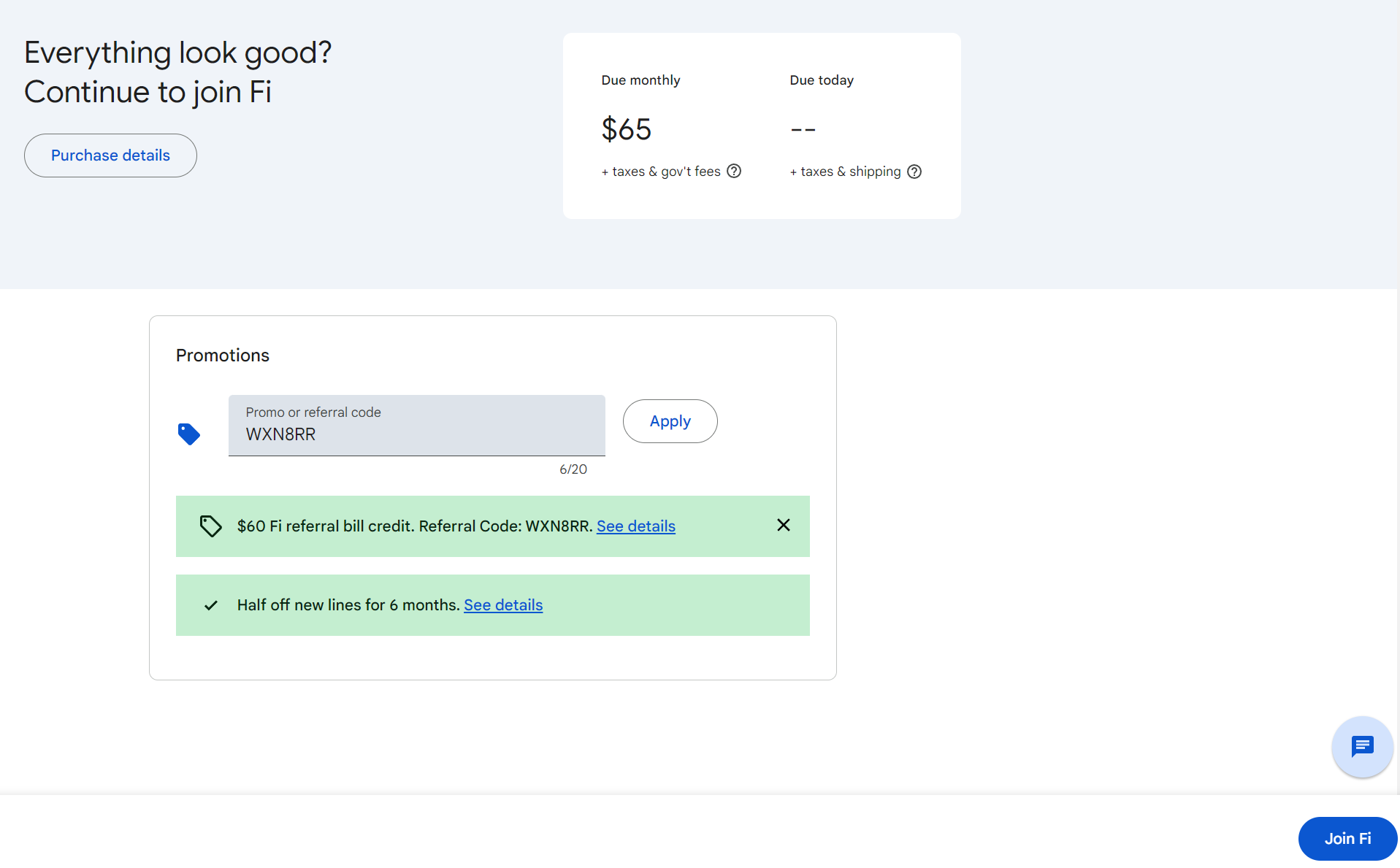The height and width of the screenshot is (868, 1400).
Task: Apply the promo code
Action: pos(670,421)
